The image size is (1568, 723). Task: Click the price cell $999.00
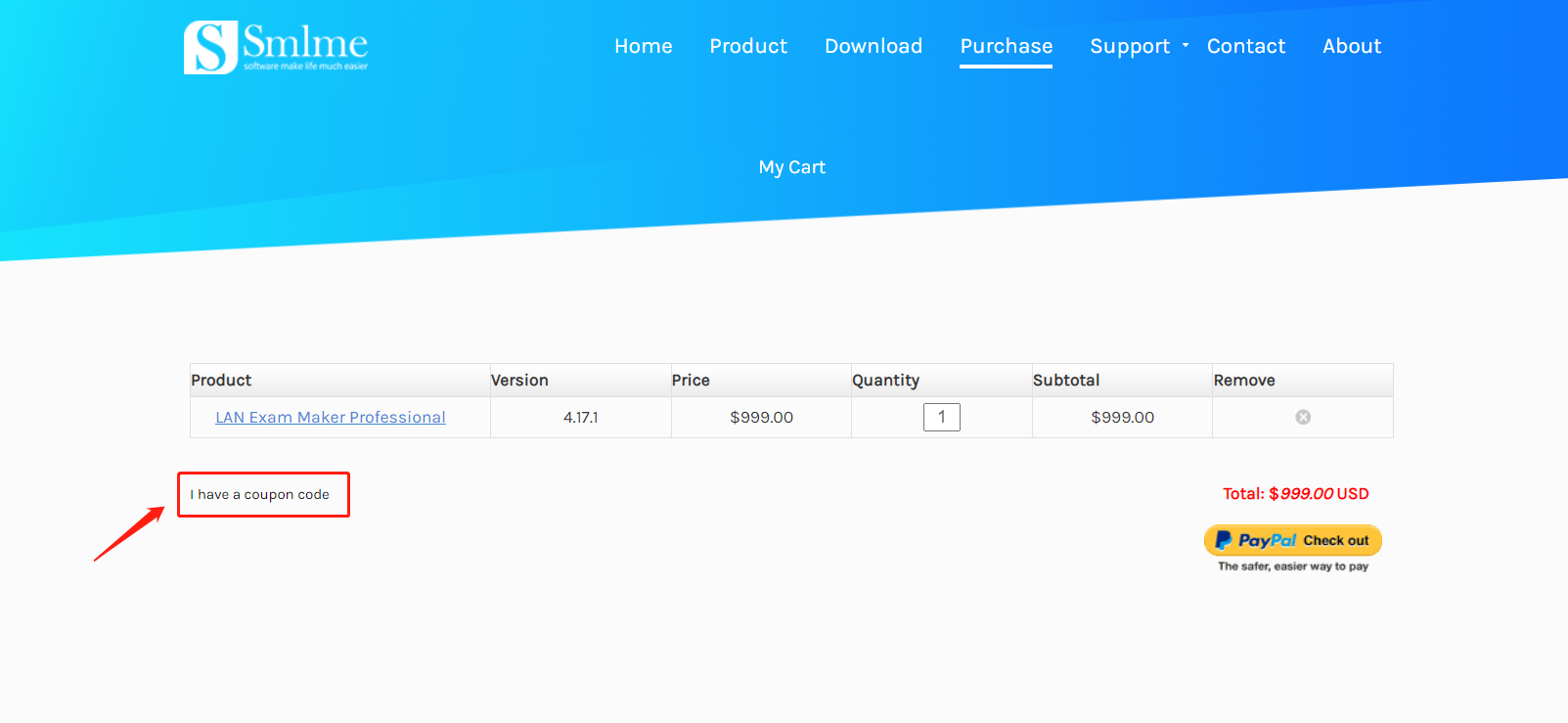point(762,417)
